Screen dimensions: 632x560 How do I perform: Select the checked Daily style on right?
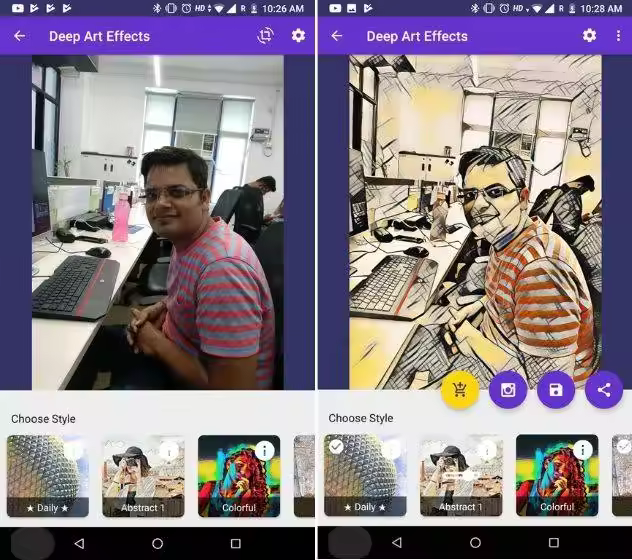point(365,475)
